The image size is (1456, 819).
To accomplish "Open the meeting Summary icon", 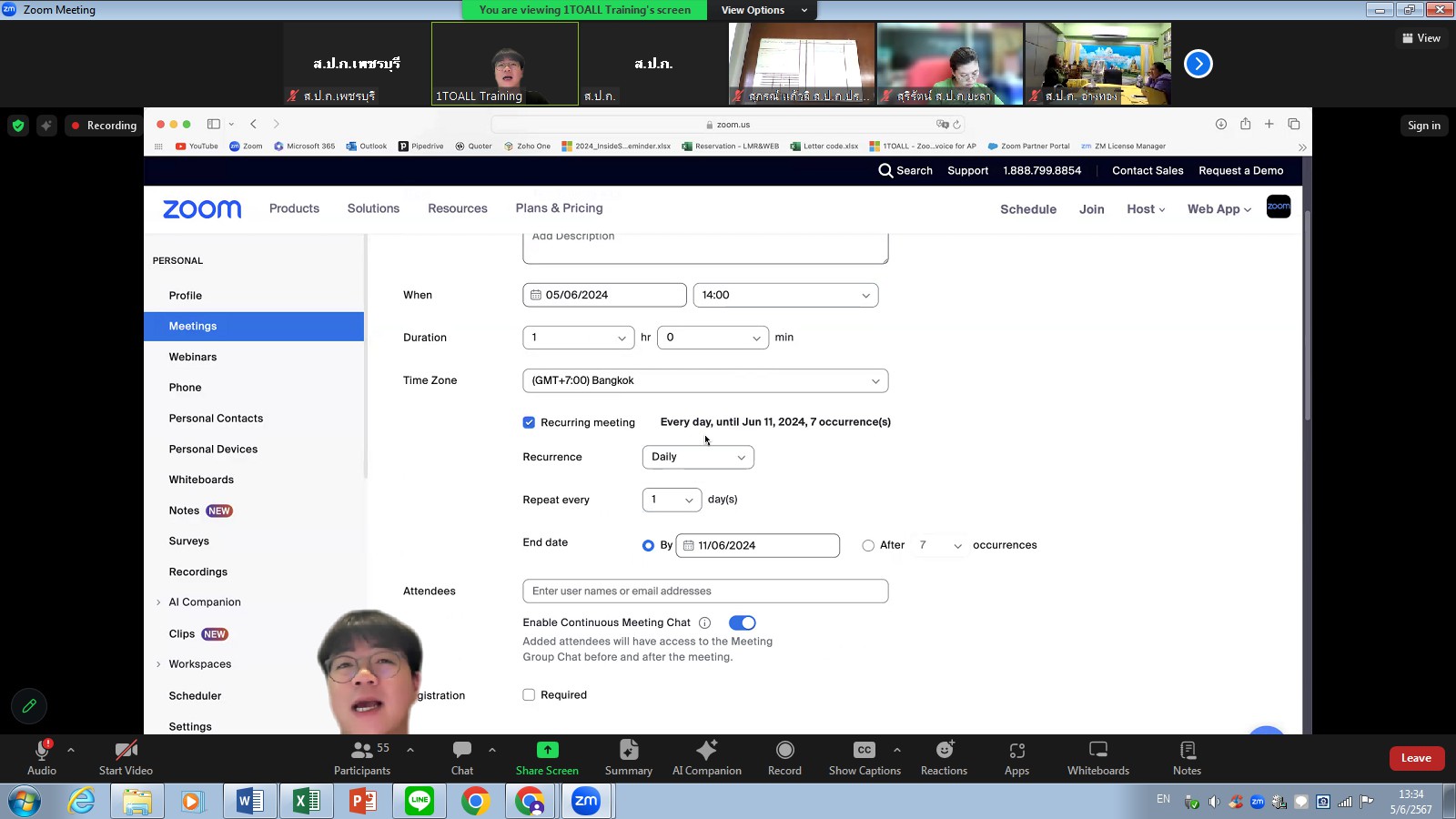I will (629, 750).
